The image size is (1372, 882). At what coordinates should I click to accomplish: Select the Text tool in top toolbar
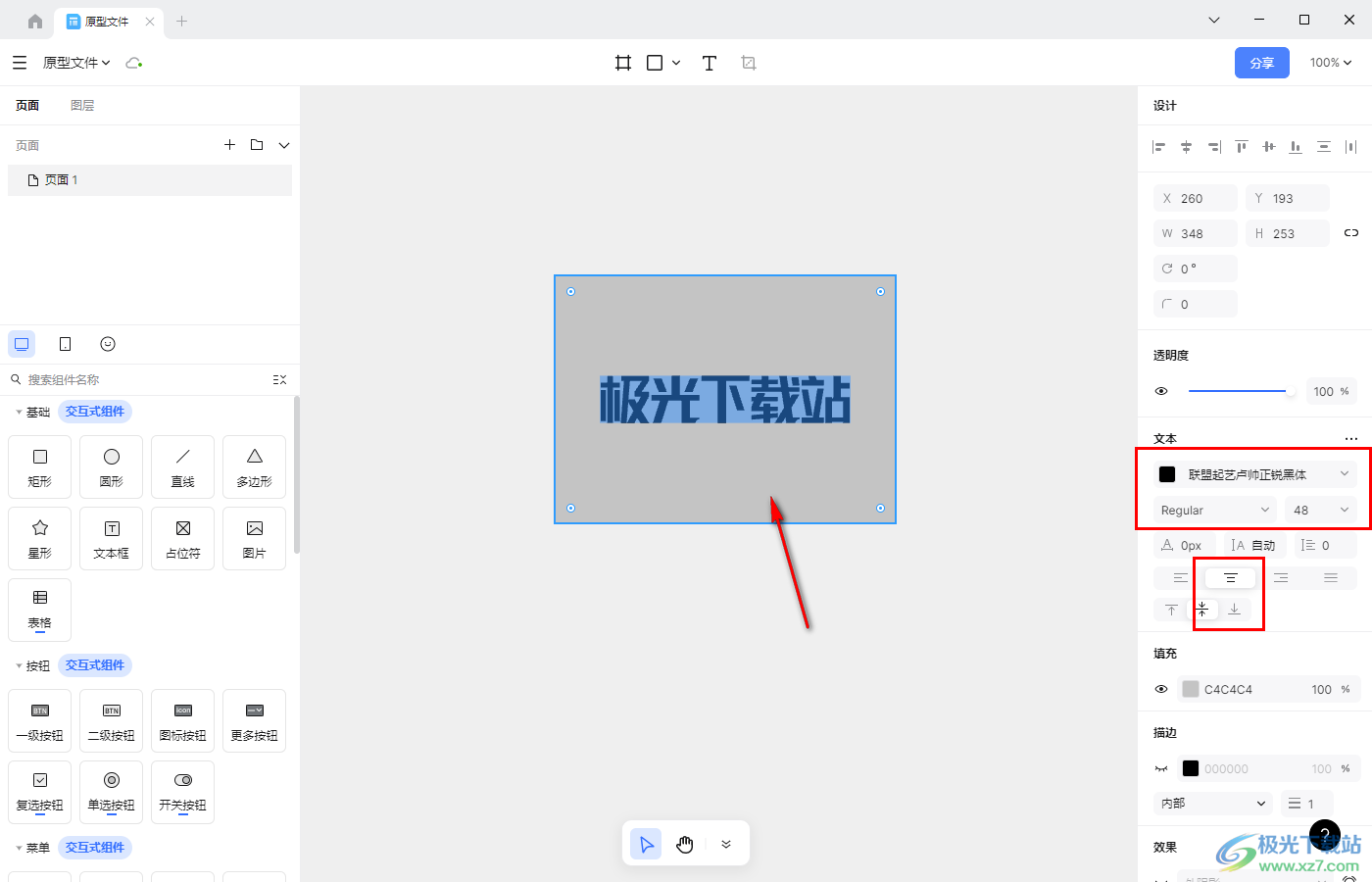(x=710, y=63)
